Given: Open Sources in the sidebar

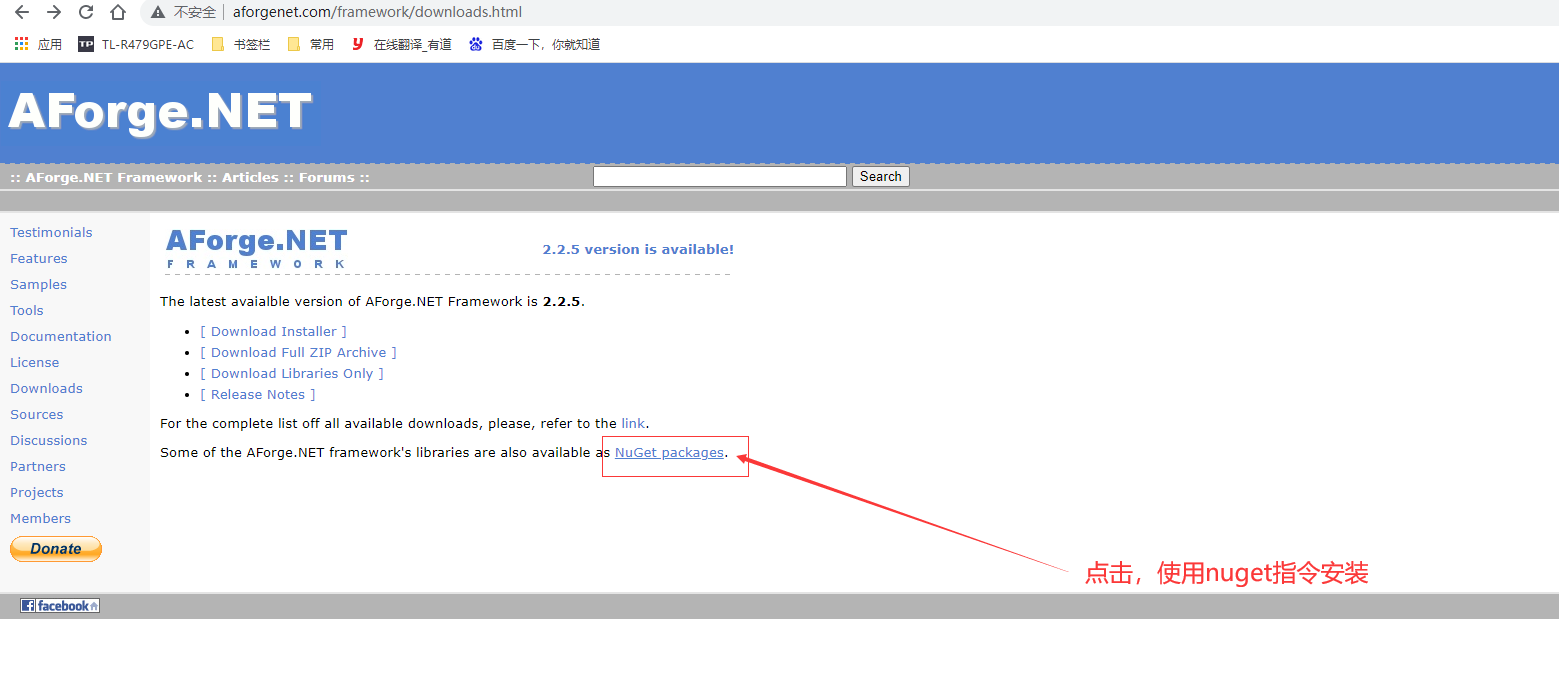Looking at the screenshot, I should pyautogui.click(x=37, y=414).
